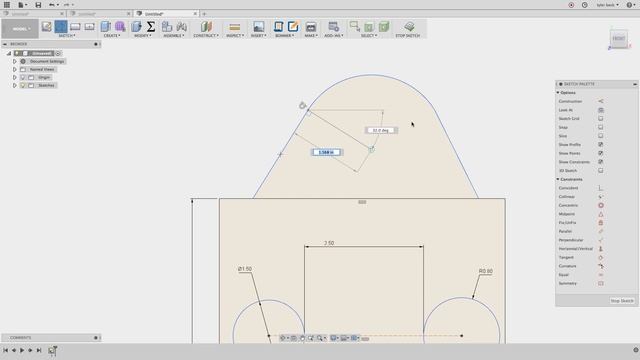The width and height of the screenshot is (640, 360).
Task: Select the purple Revolve create icon
Action: coord(120,27)
